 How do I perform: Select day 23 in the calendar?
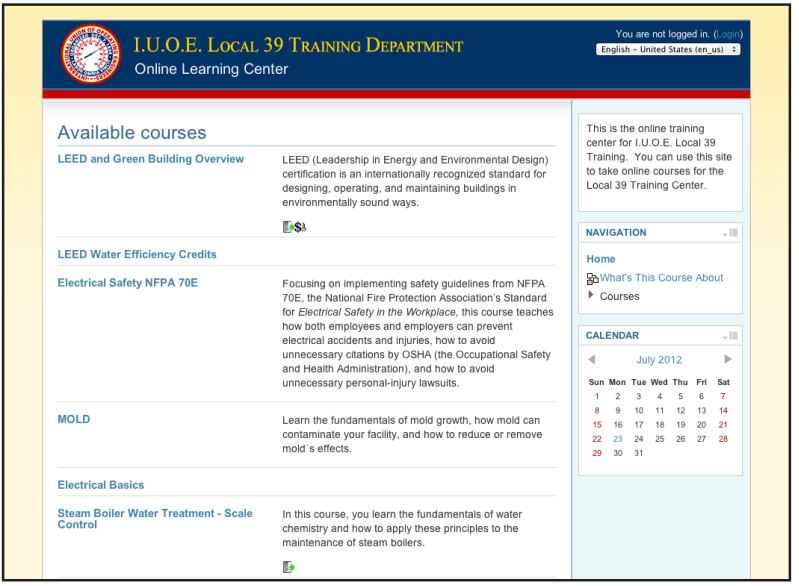coord(618,438)
